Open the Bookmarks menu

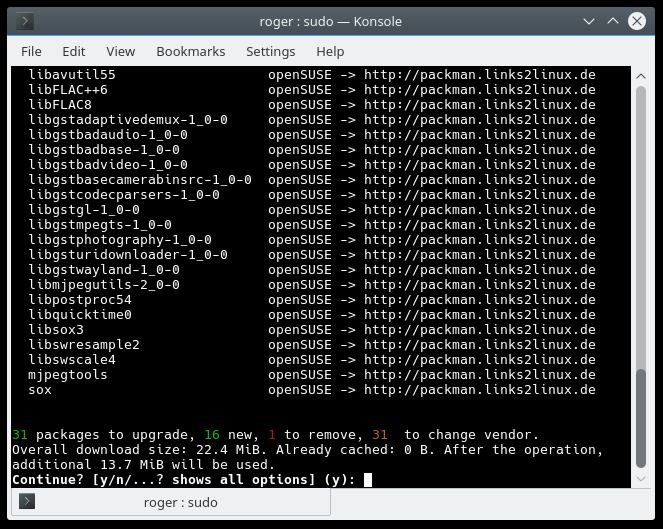pos(191,52)
